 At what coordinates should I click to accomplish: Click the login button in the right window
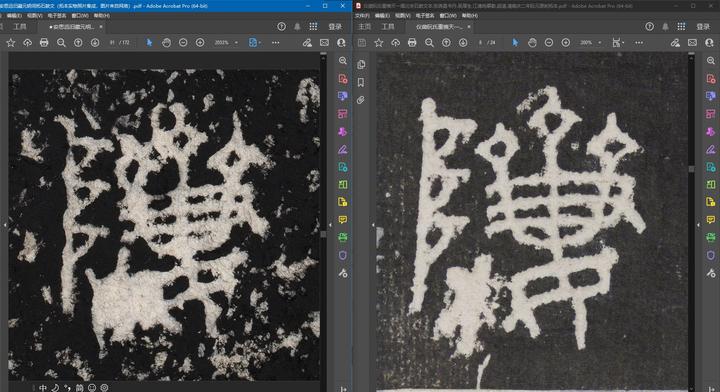(703, 27)
